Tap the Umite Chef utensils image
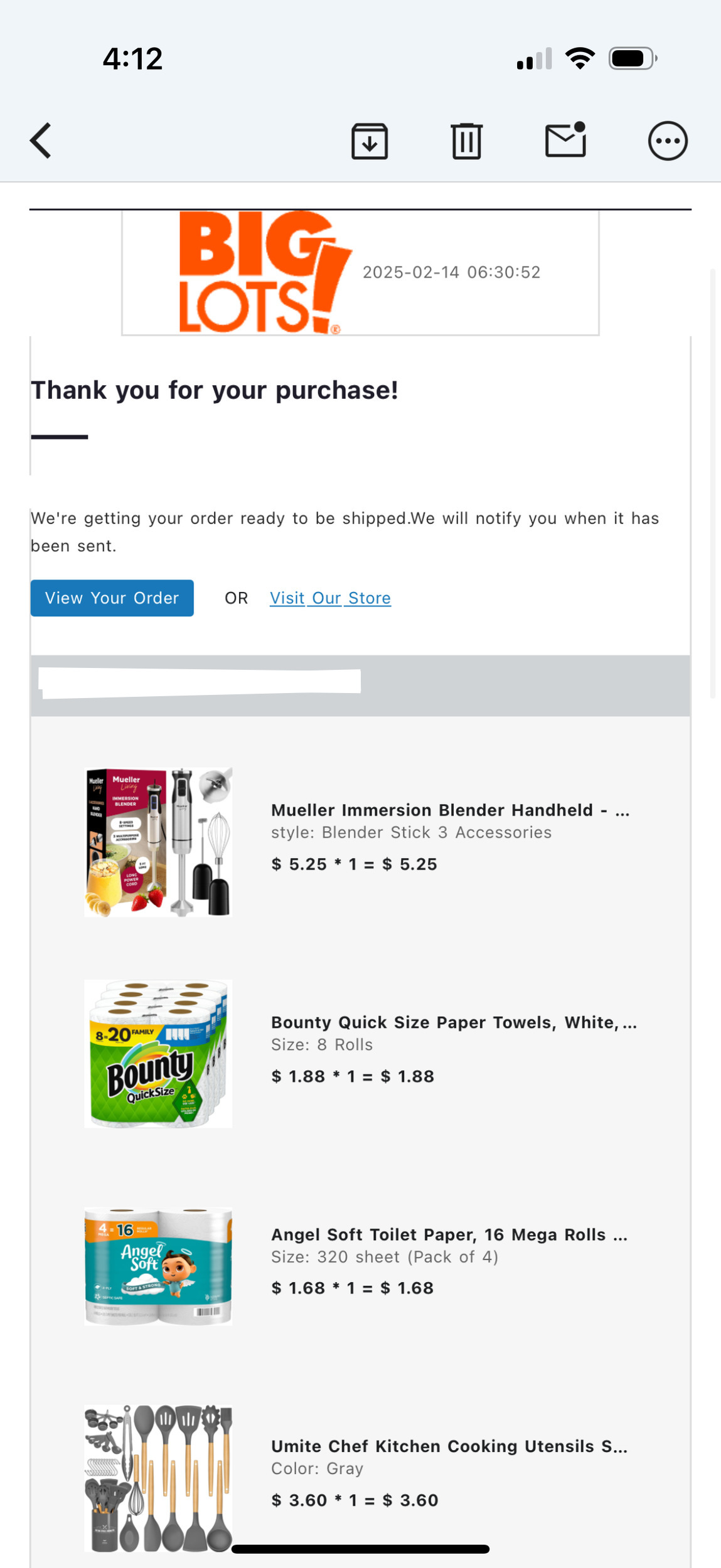The height and width of the screenshot is (1568, 721). pos(158,1479)
